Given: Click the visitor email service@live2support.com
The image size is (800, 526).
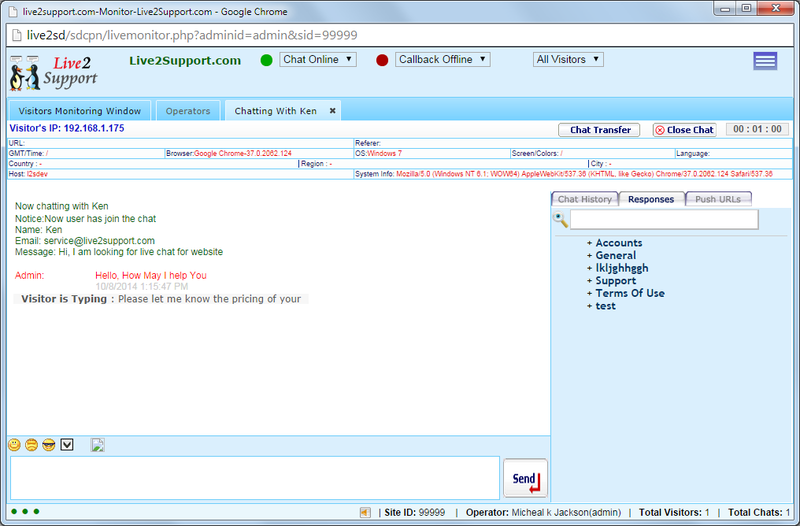Looking at the screenshot, I should (x=99, y=241).
